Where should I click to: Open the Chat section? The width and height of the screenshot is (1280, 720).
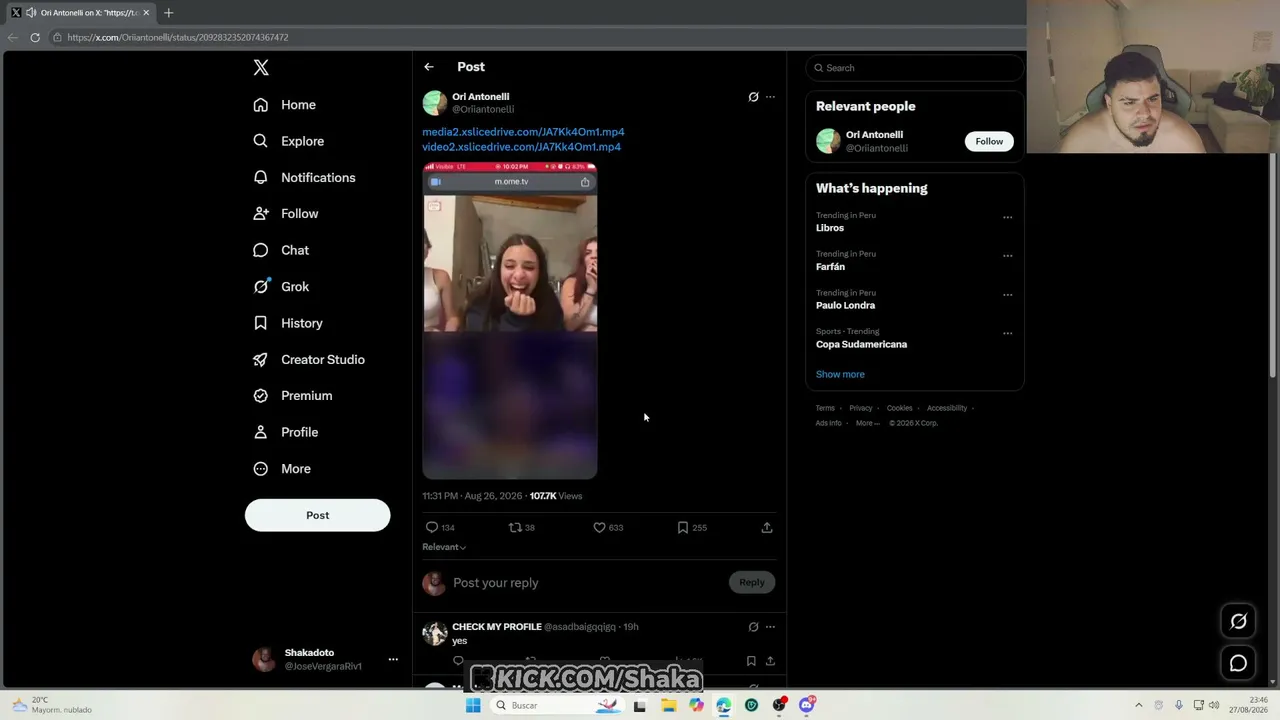[x=281, y=250]
